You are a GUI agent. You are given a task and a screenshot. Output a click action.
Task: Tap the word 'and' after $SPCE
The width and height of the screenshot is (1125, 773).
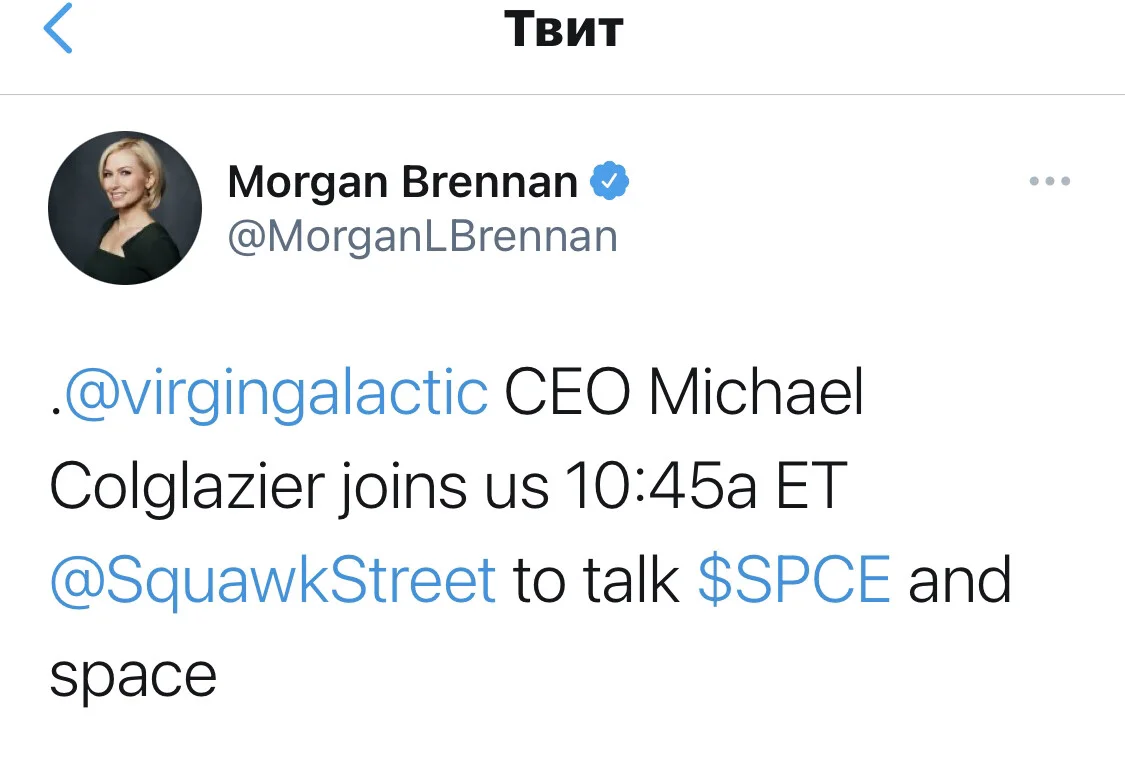coord(960,580)
